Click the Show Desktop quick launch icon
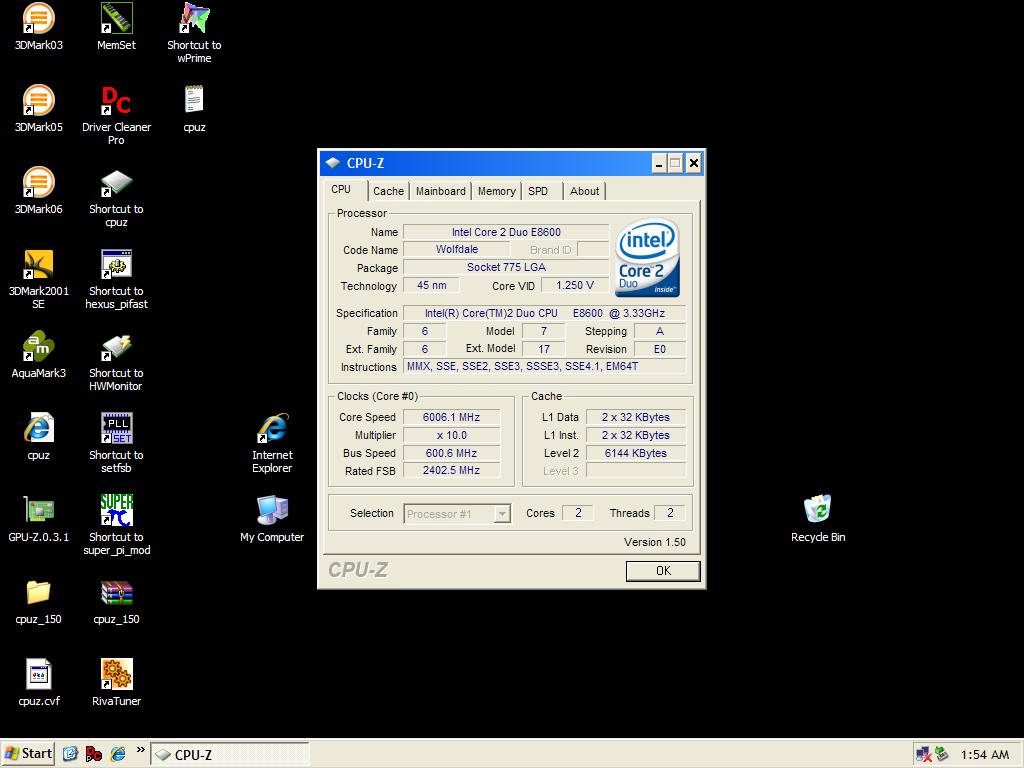Viewport: 1024px width, 768px height. click(71, 754)
